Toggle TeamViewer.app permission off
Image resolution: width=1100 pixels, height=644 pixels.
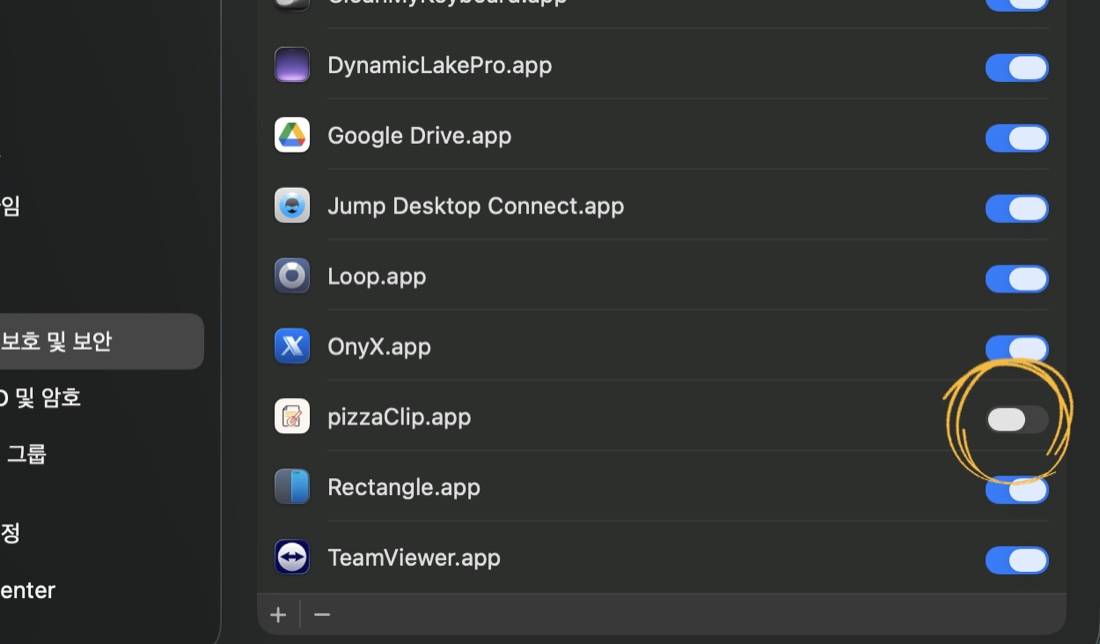click(1017, 560)
